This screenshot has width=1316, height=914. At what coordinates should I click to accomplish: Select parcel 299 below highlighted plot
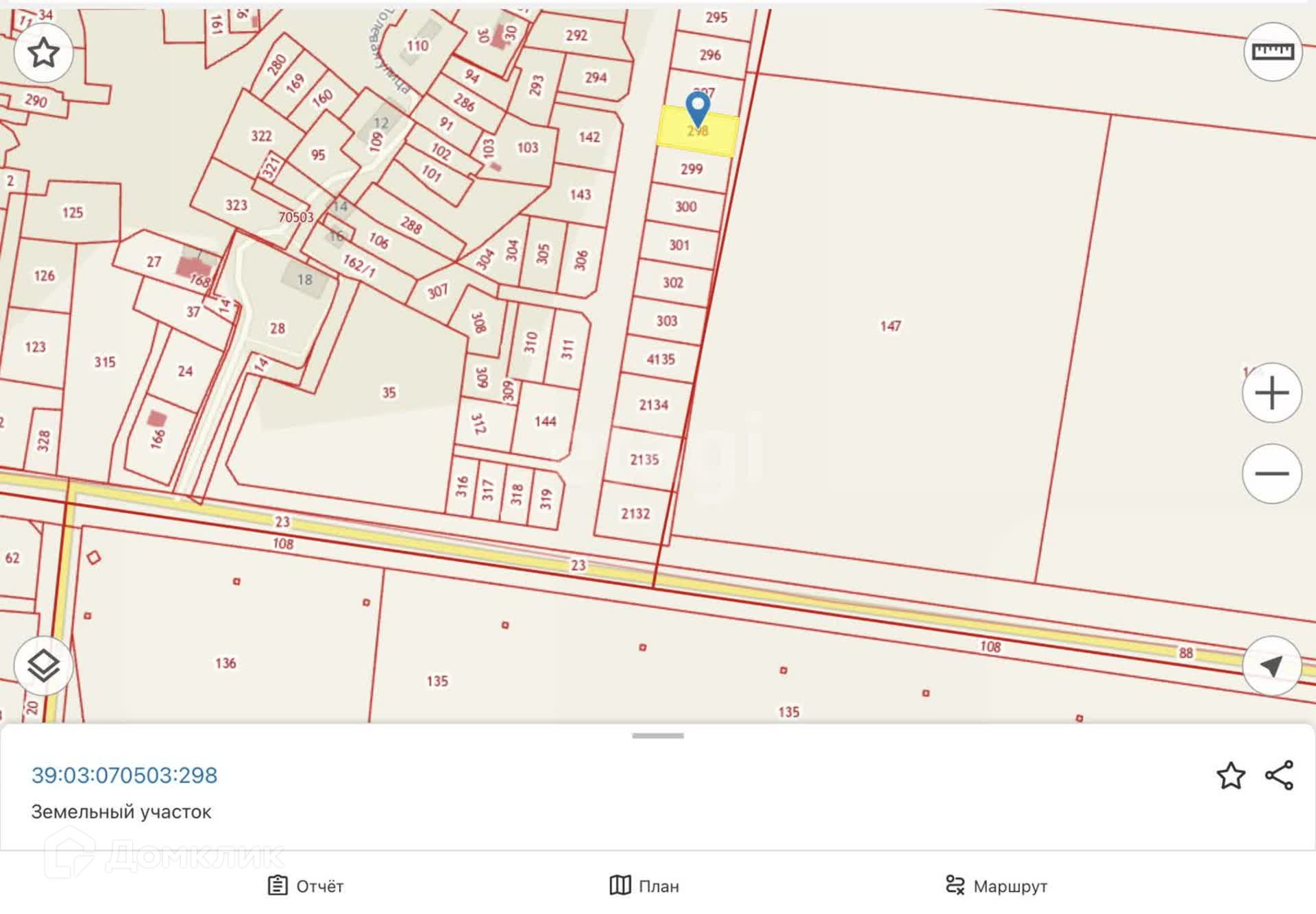click(x=691, y=169)
